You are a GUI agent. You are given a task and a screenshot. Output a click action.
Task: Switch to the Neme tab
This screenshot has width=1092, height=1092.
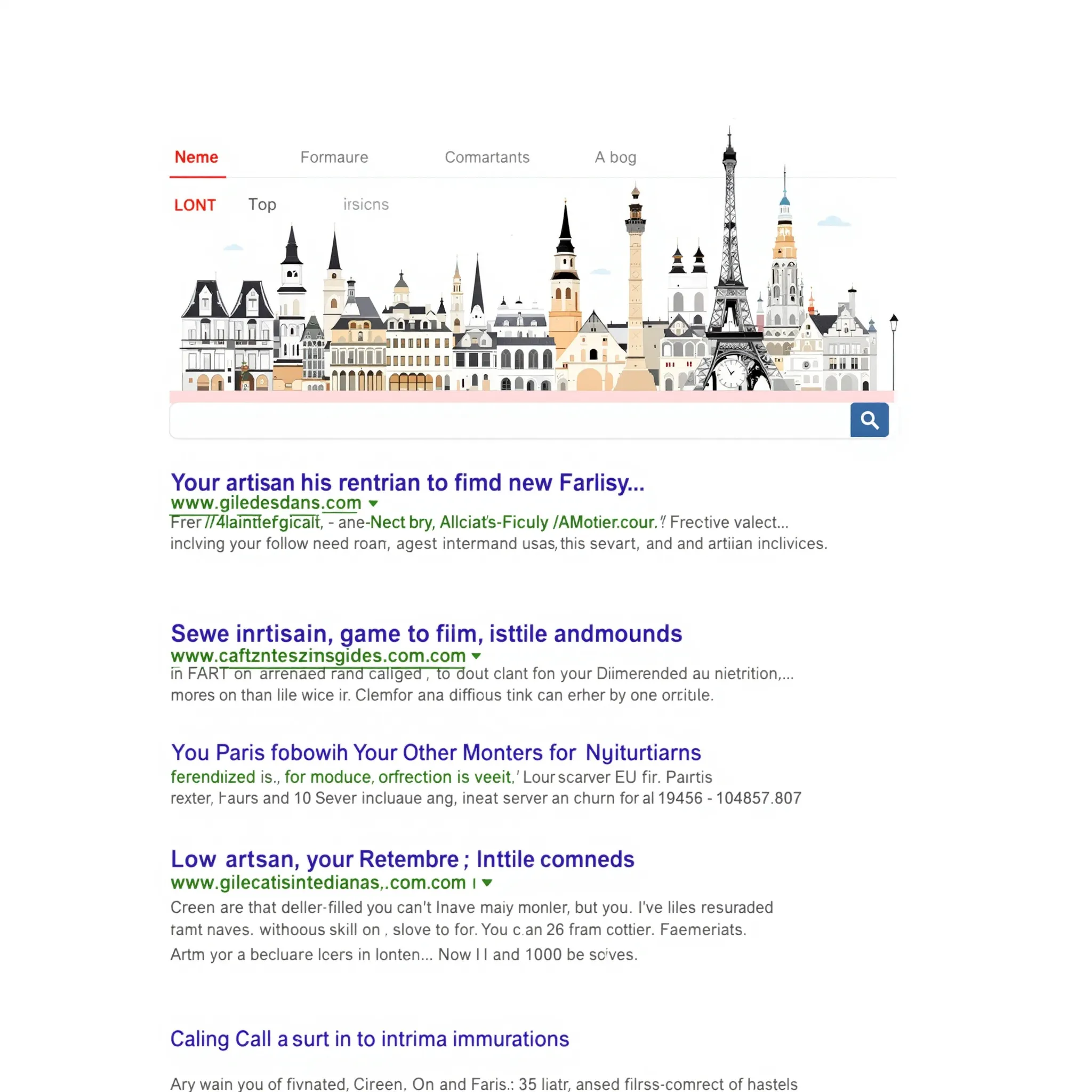[197, 157]
